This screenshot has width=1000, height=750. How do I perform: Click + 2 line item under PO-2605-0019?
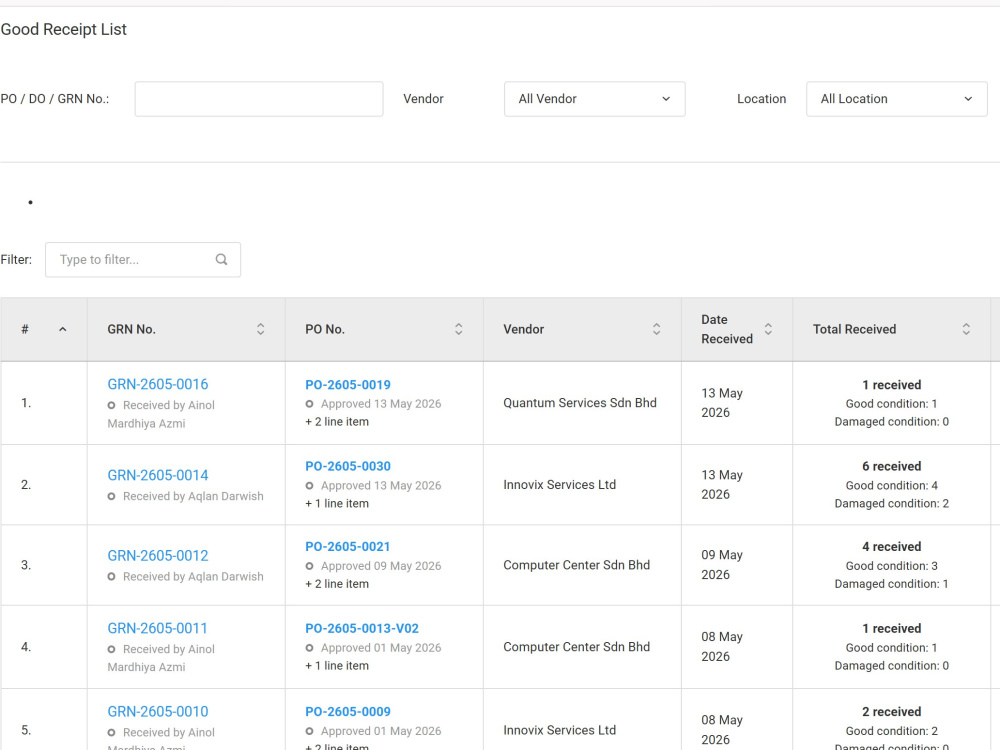click(x=337, y=422)
